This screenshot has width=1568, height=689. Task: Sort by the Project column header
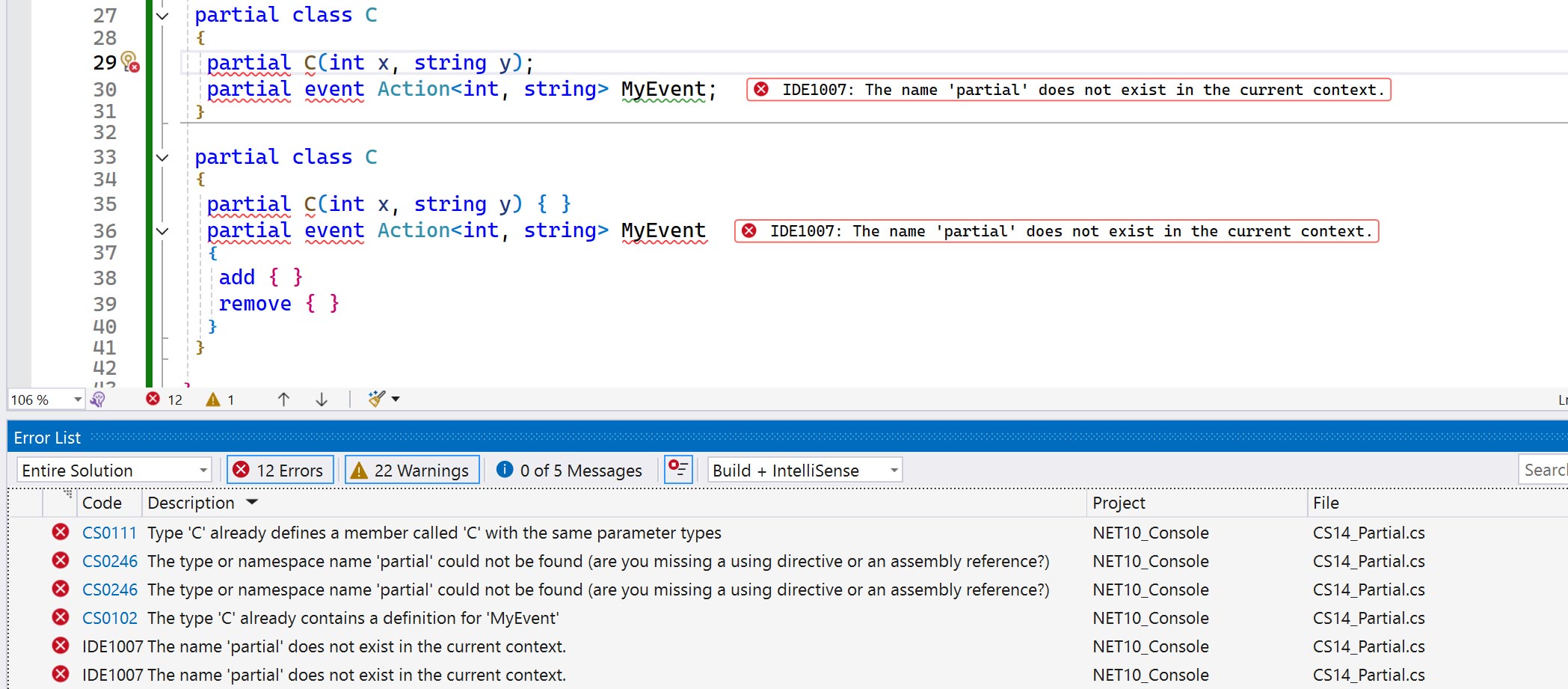(x=1119, y=503)
